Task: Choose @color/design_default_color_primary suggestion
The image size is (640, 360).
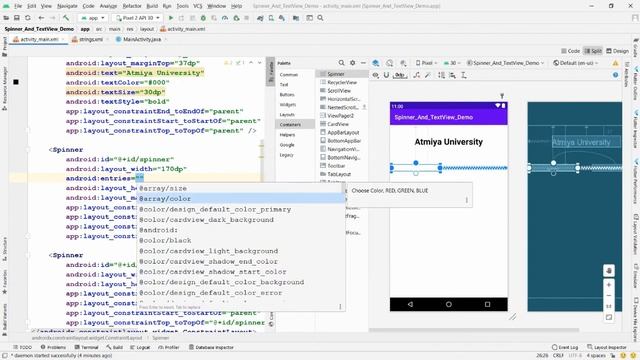Action: (241, 209)
